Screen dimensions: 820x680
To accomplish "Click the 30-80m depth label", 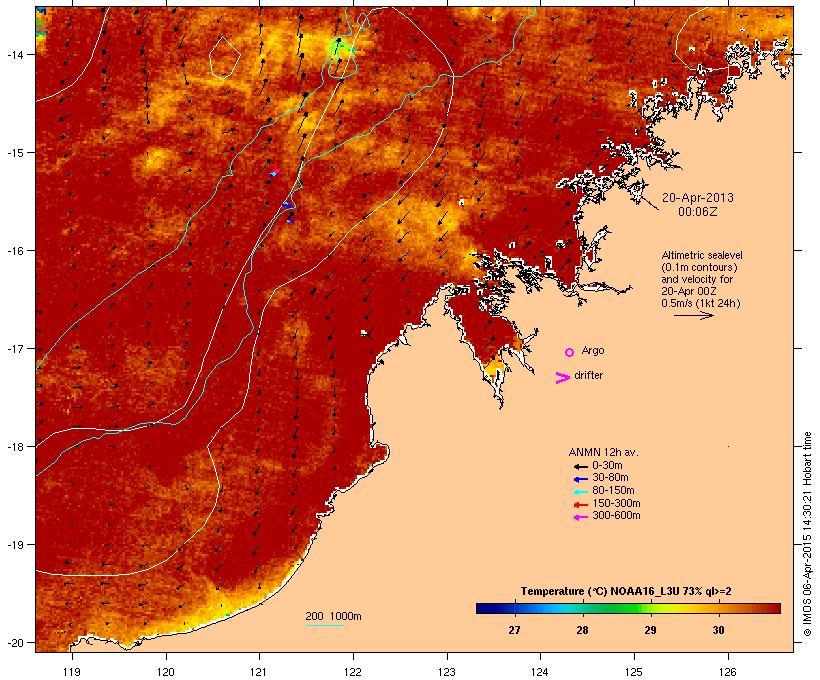I will 610,478.
